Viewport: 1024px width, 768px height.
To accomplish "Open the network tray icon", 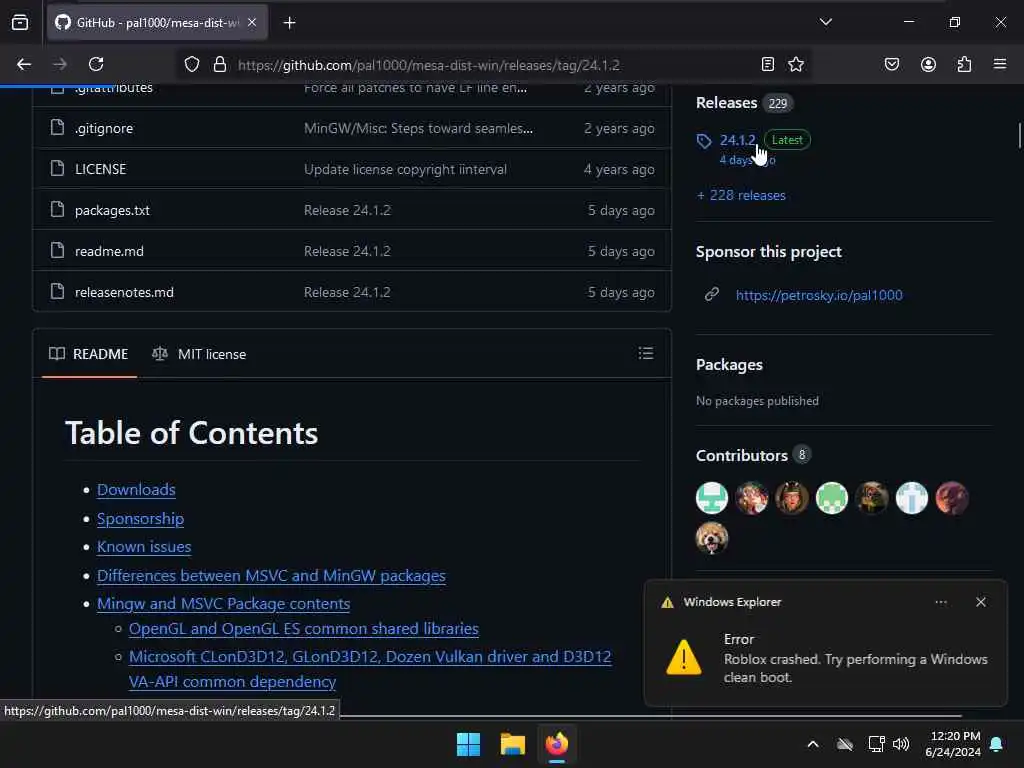I will 876,744.
